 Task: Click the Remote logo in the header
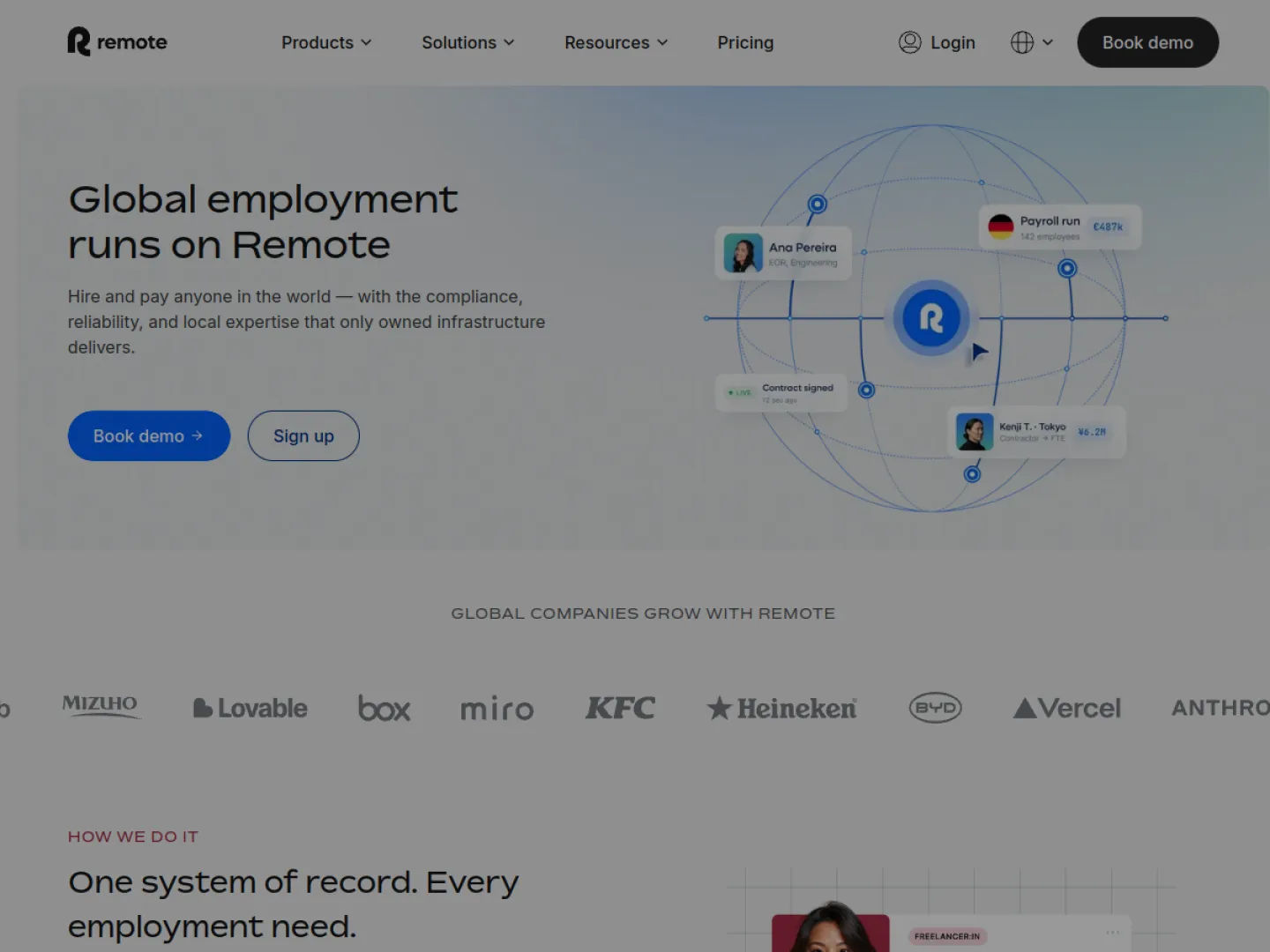117,42
